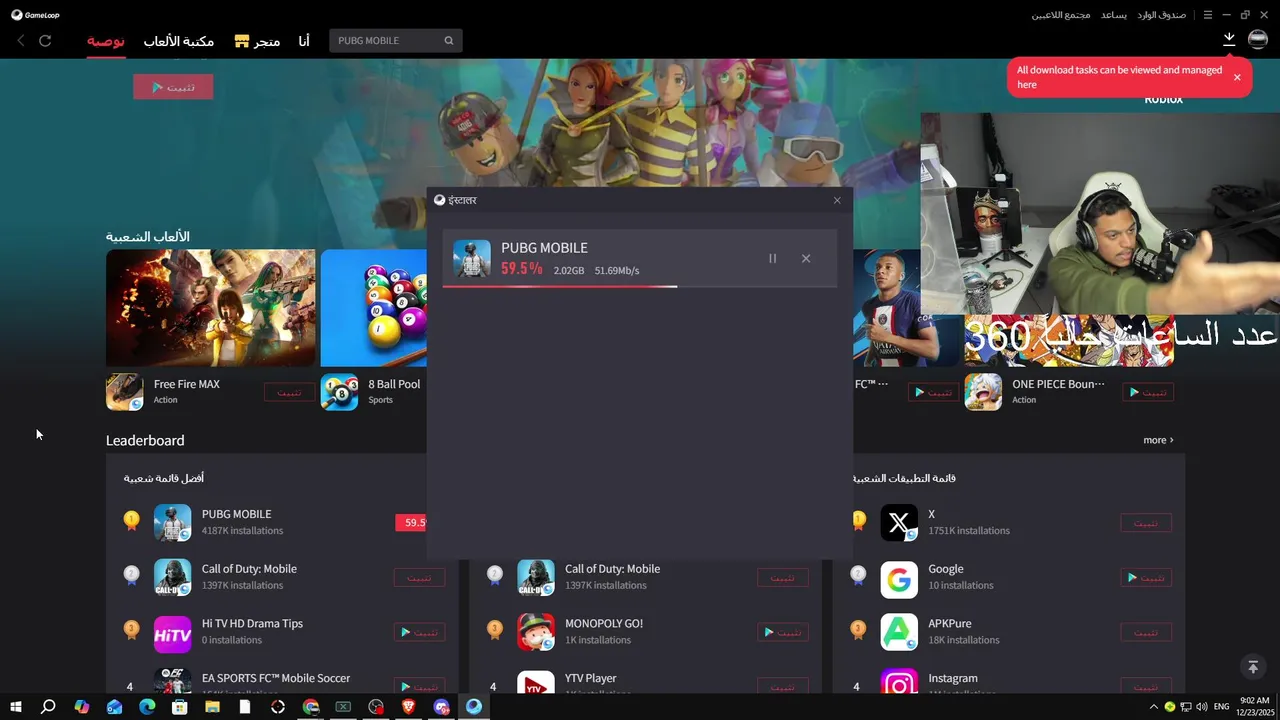Open Windows taskbar search
1280x720 pixels.
click(48, 707)
